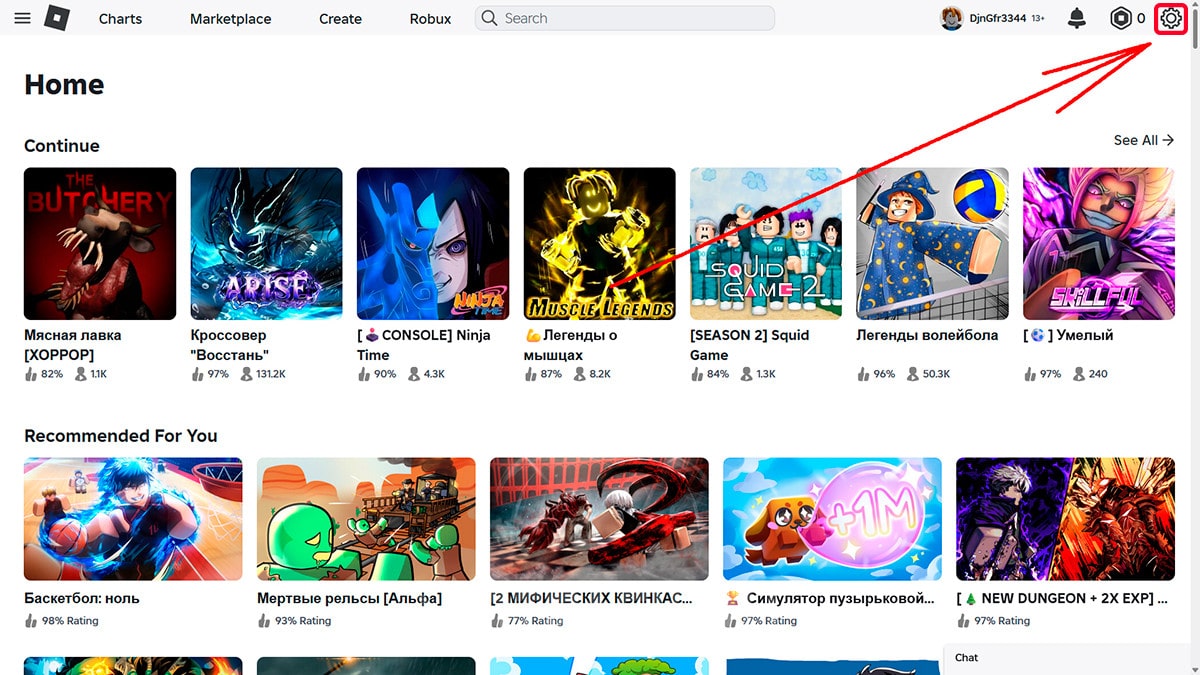Open the red mythical kagune game thumbnail
This screenshot has width=1200, height=675.
coord(599,519)
